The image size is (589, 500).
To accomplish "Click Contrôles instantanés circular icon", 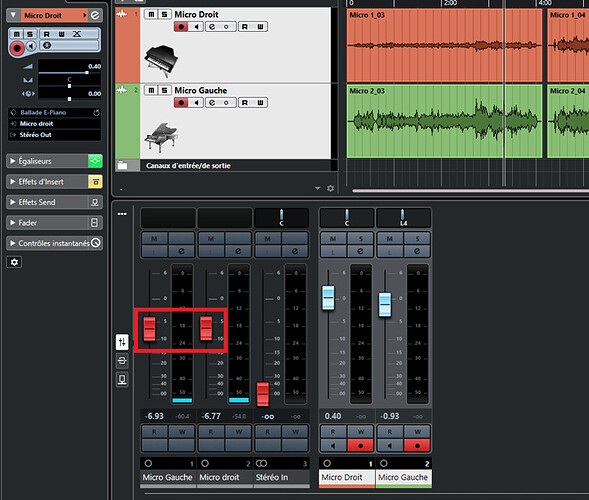I will click(x=96, y=243).
